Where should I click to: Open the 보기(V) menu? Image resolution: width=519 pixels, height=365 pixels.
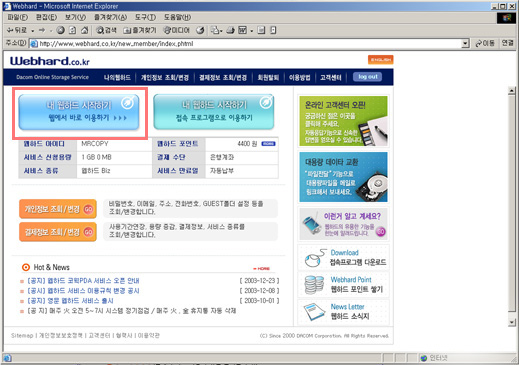coord(75,17)
